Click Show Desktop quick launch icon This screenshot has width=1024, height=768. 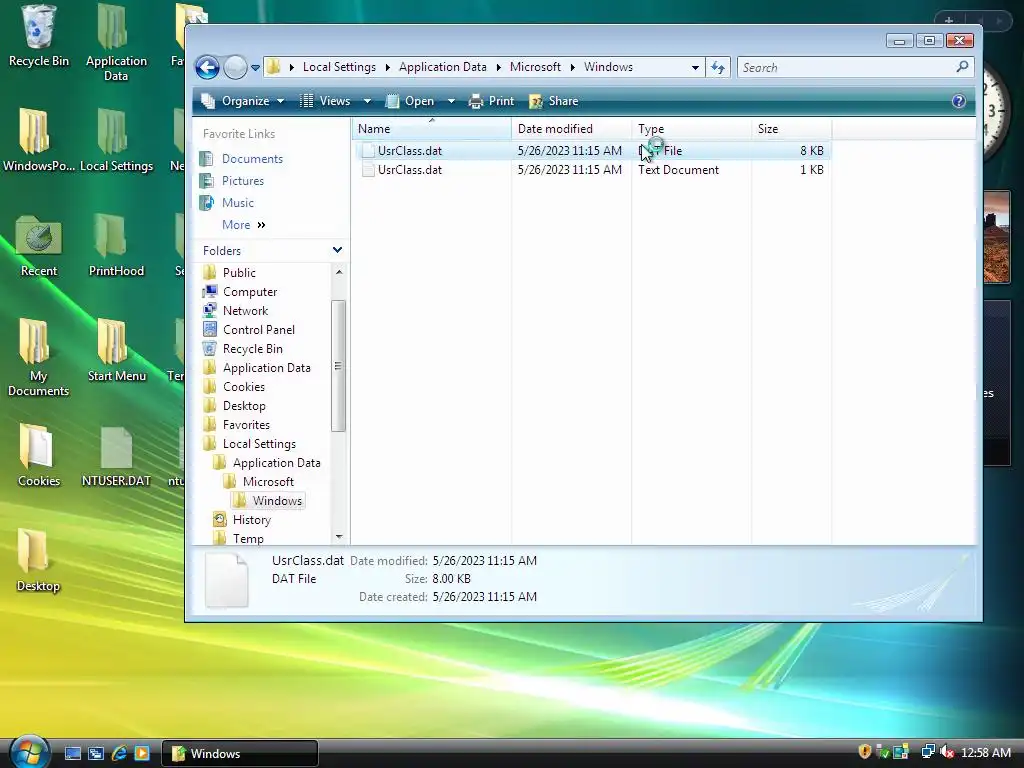coord(72,754)
